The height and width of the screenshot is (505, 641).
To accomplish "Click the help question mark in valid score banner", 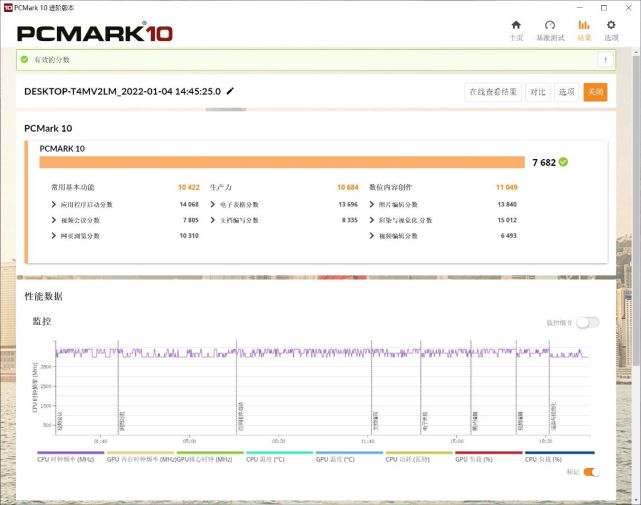I will pos(605,60).
